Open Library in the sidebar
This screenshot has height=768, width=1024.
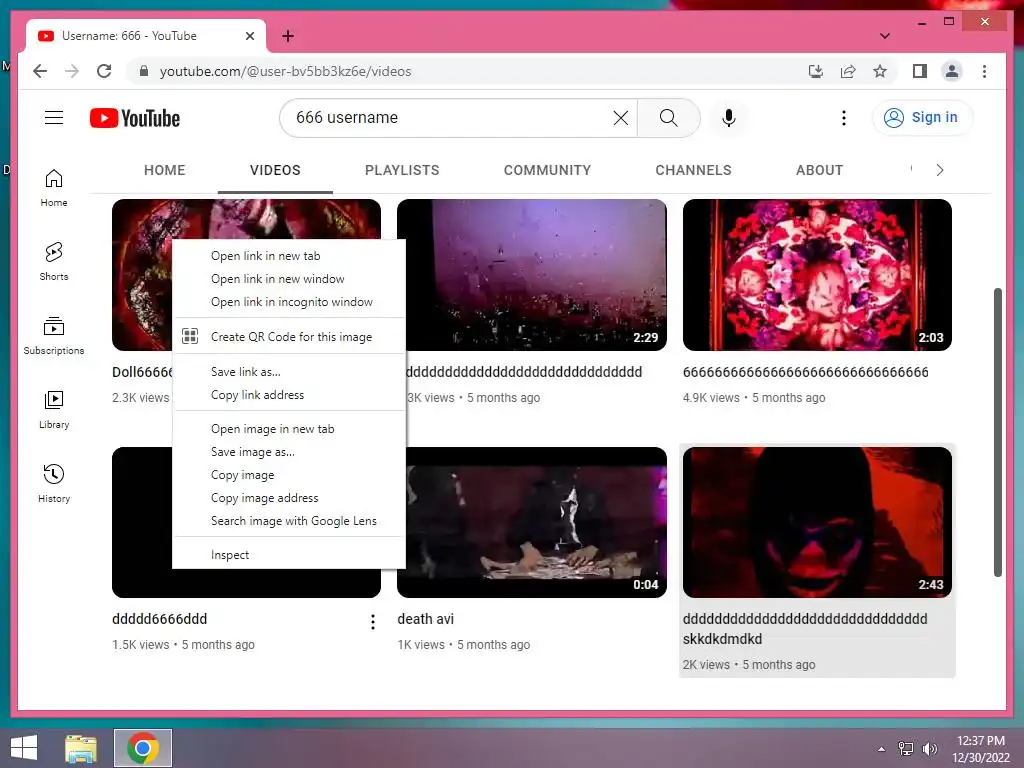tap(54, 409)
